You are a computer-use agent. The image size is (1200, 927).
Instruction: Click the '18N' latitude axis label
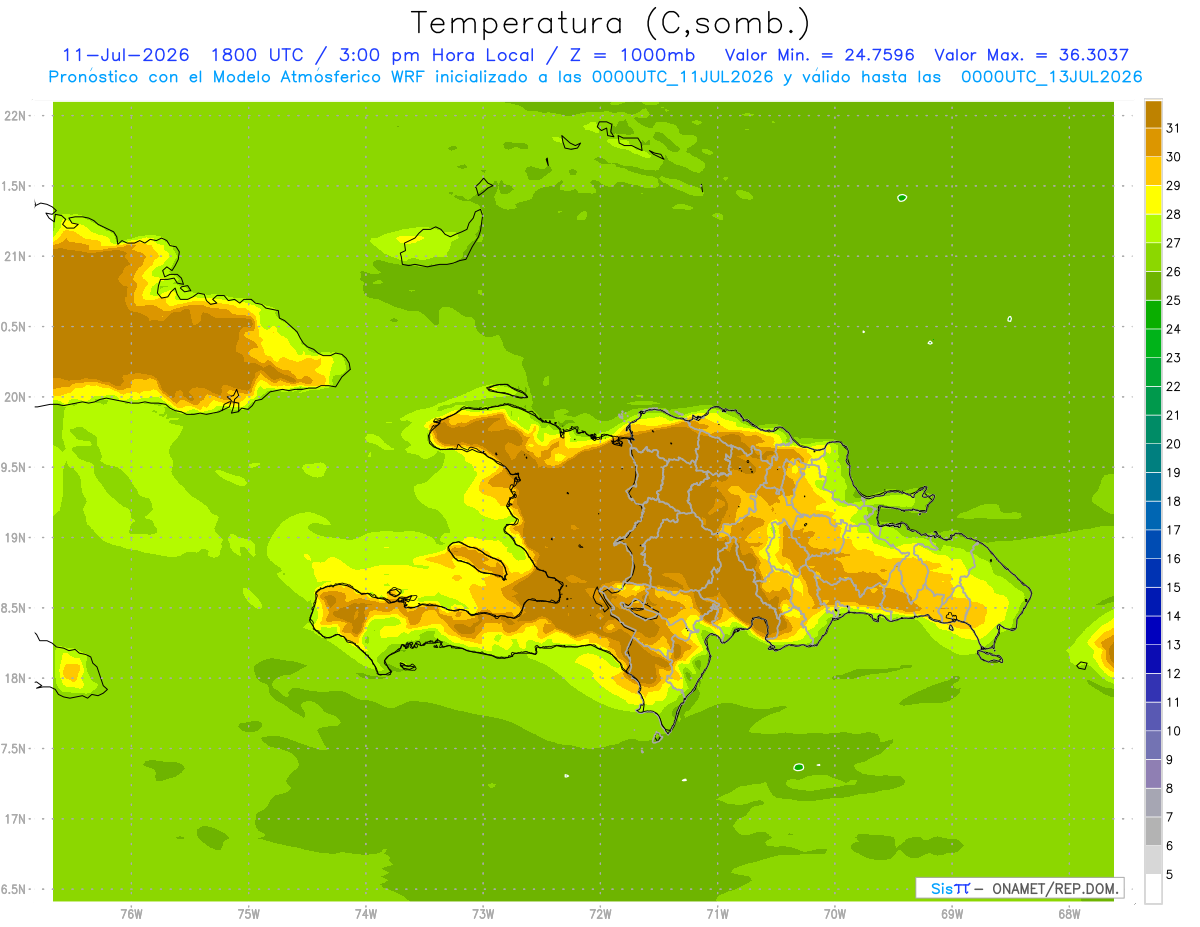(x=16, y=678)
